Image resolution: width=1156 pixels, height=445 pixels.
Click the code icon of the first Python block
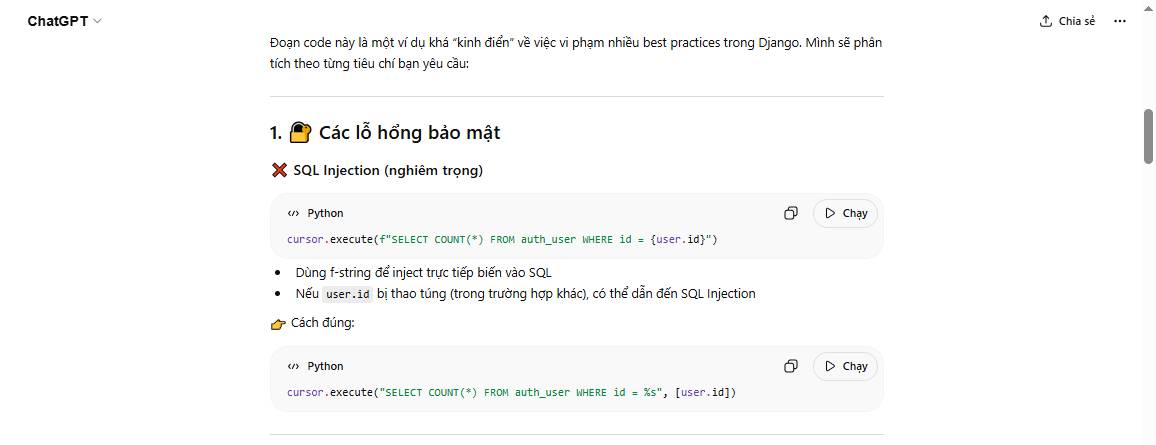293,213
